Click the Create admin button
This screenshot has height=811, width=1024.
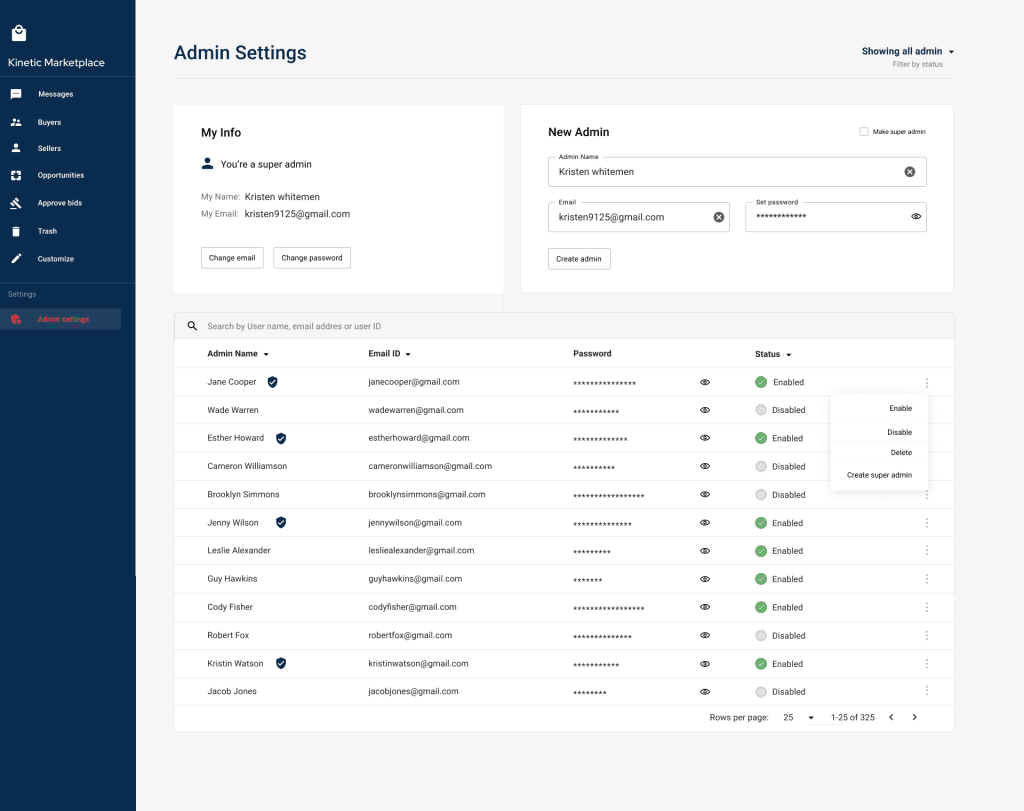click(579, 259)
